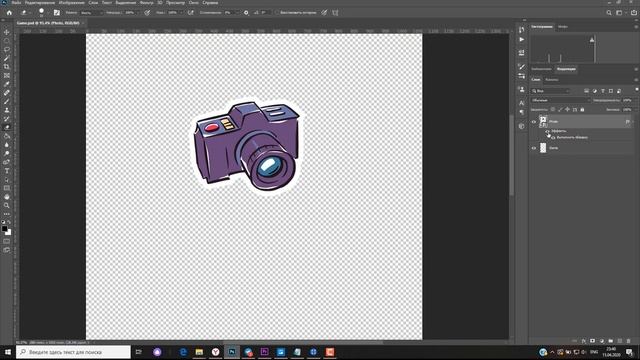640x360 pixels.
Task: Open the eraser Mode dropdown
Action: [91, 13]
